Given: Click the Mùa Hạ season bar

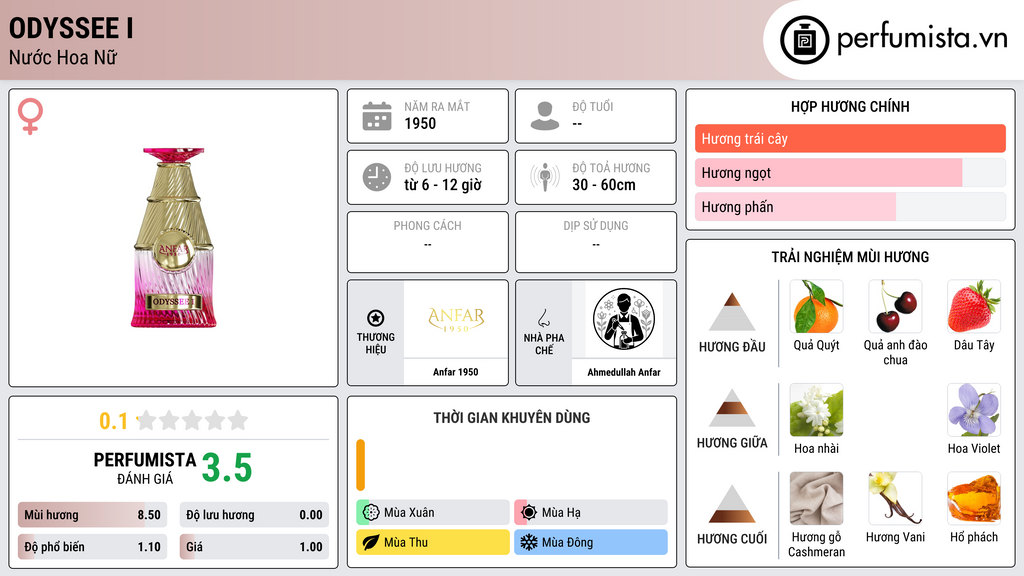Looking at the screenshot, I should click(x=591, y=512).
